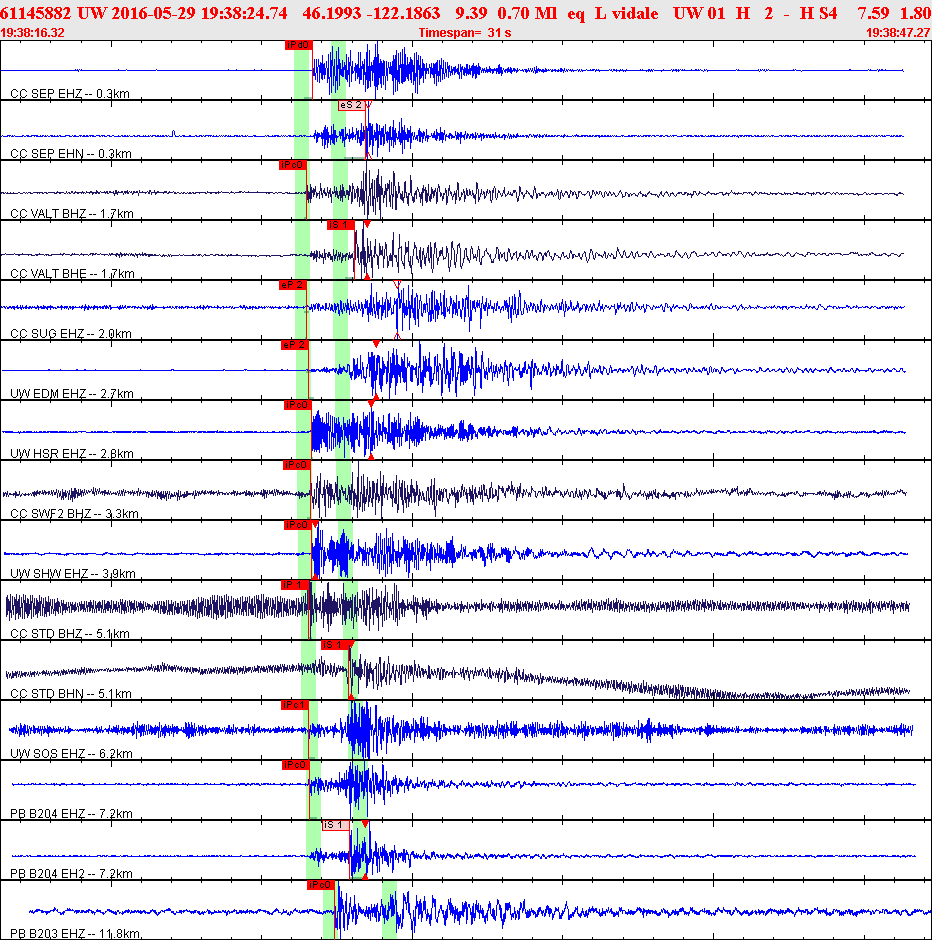Click the iPc0 pick flag on VALT BHZ
Image resolution: width=932 pixels, height=940 pixels.
click(292, 165)
